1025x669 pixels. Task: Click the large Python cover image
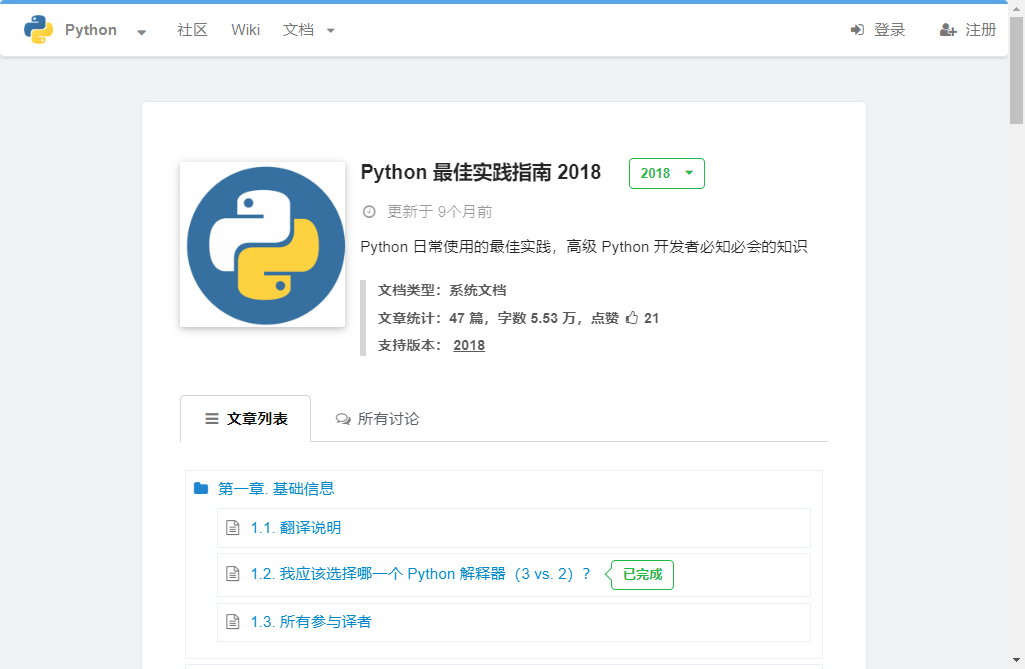point(262,245)
